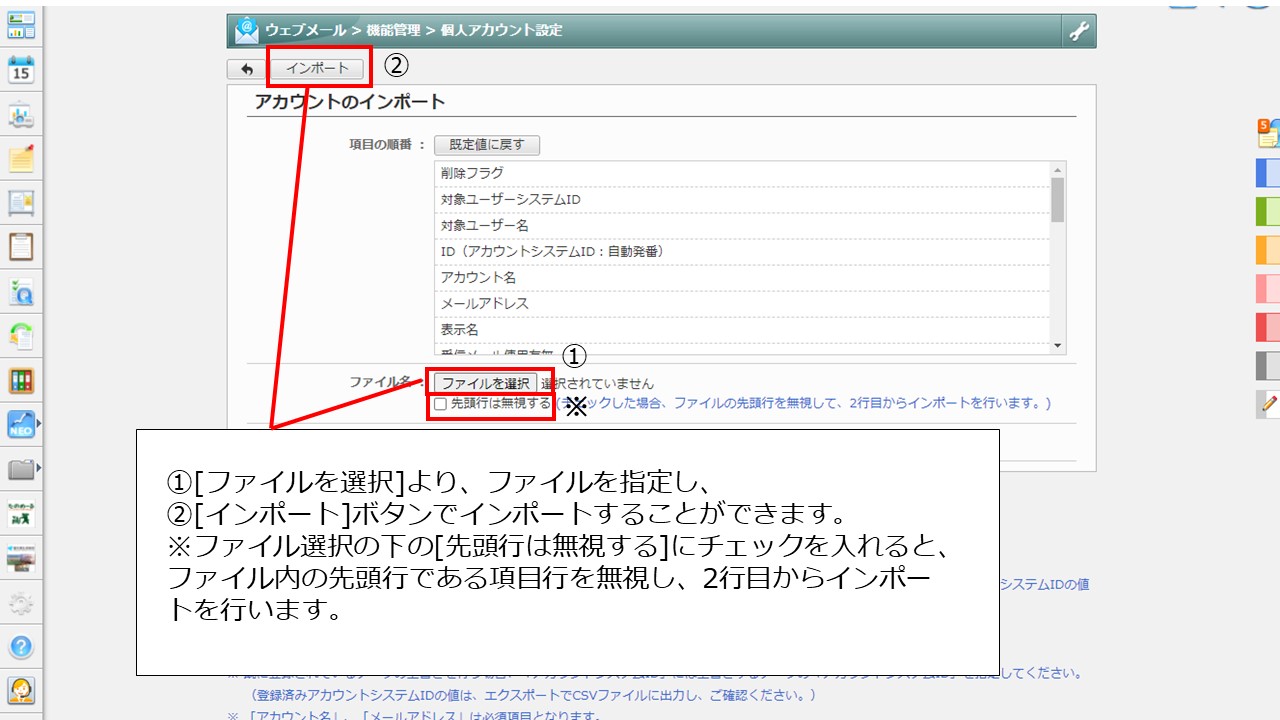The image size is (1280, 720).
Task: Click the item list scroll up arrow
Action: point(1058,169)
